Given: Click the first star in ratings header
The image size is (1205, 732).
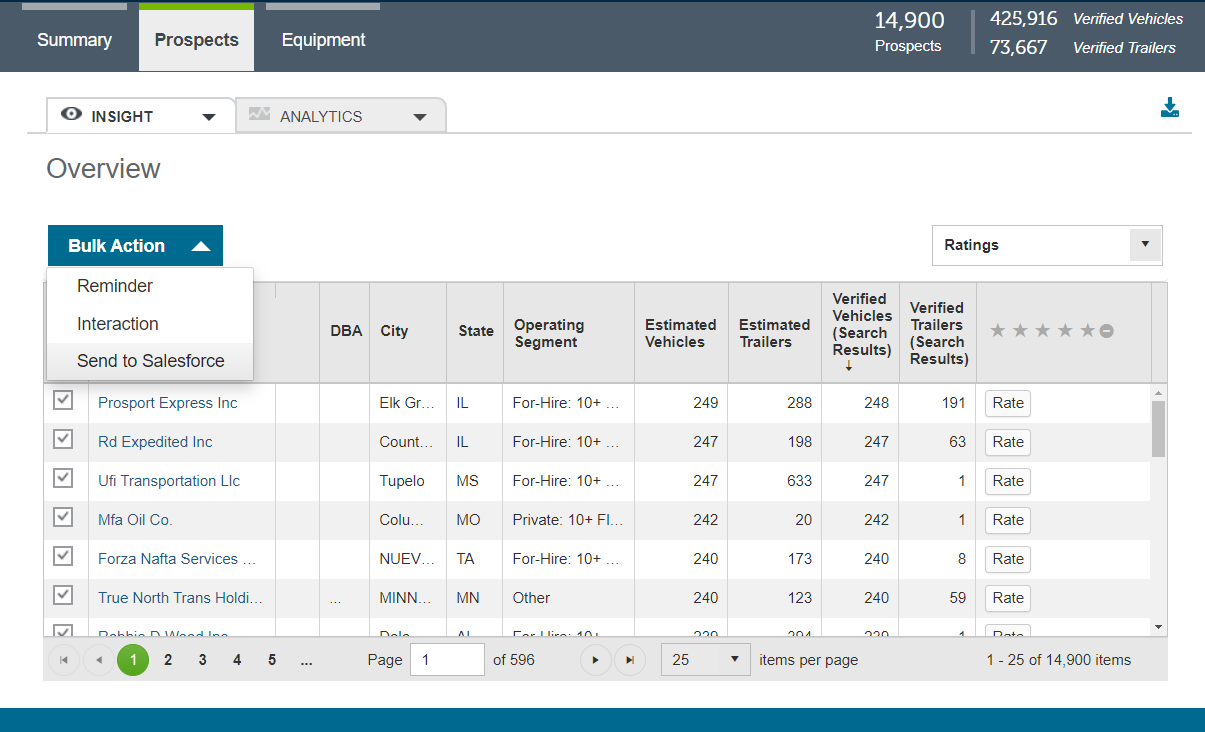Looking at the screenshot, I should coord(997,331).
